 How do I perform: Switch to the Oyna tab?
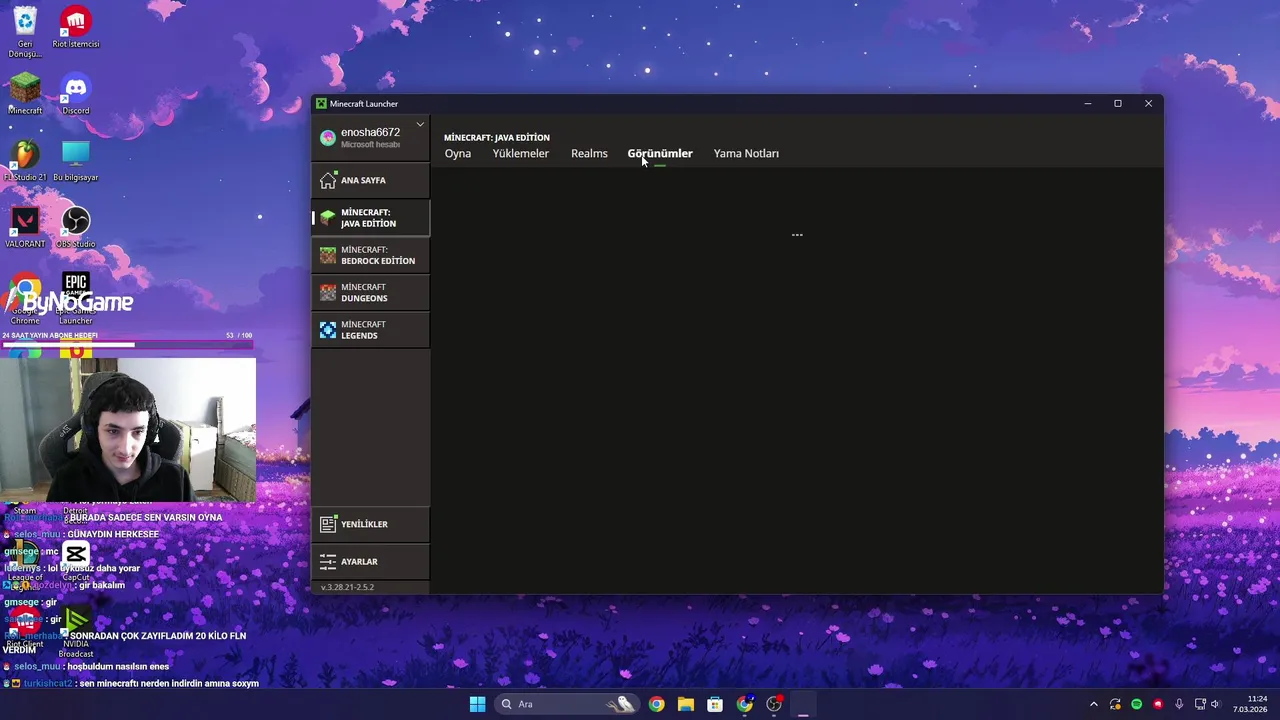click(458, 153)
